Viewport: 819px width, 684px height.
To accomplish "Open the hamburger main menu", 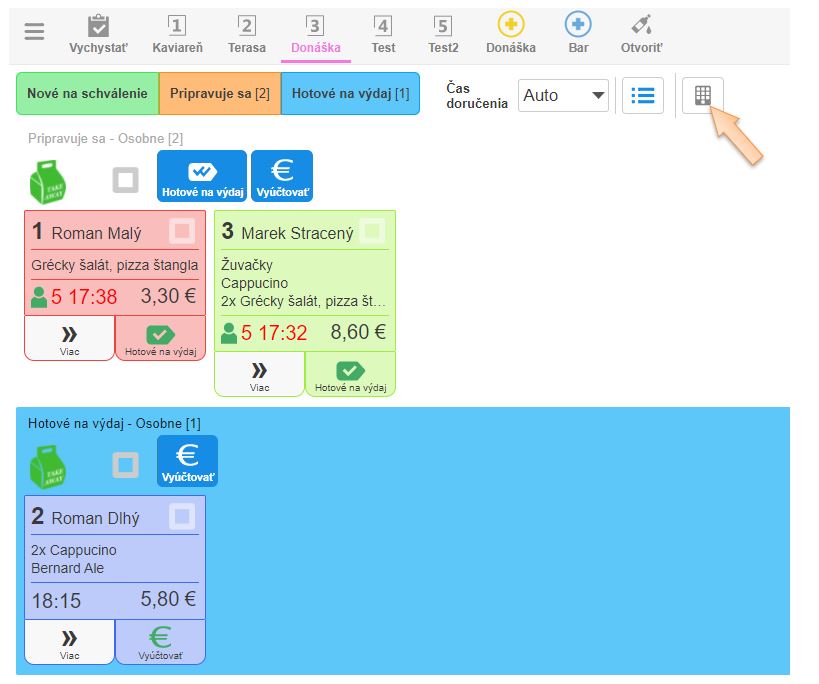I will point(35,32).
